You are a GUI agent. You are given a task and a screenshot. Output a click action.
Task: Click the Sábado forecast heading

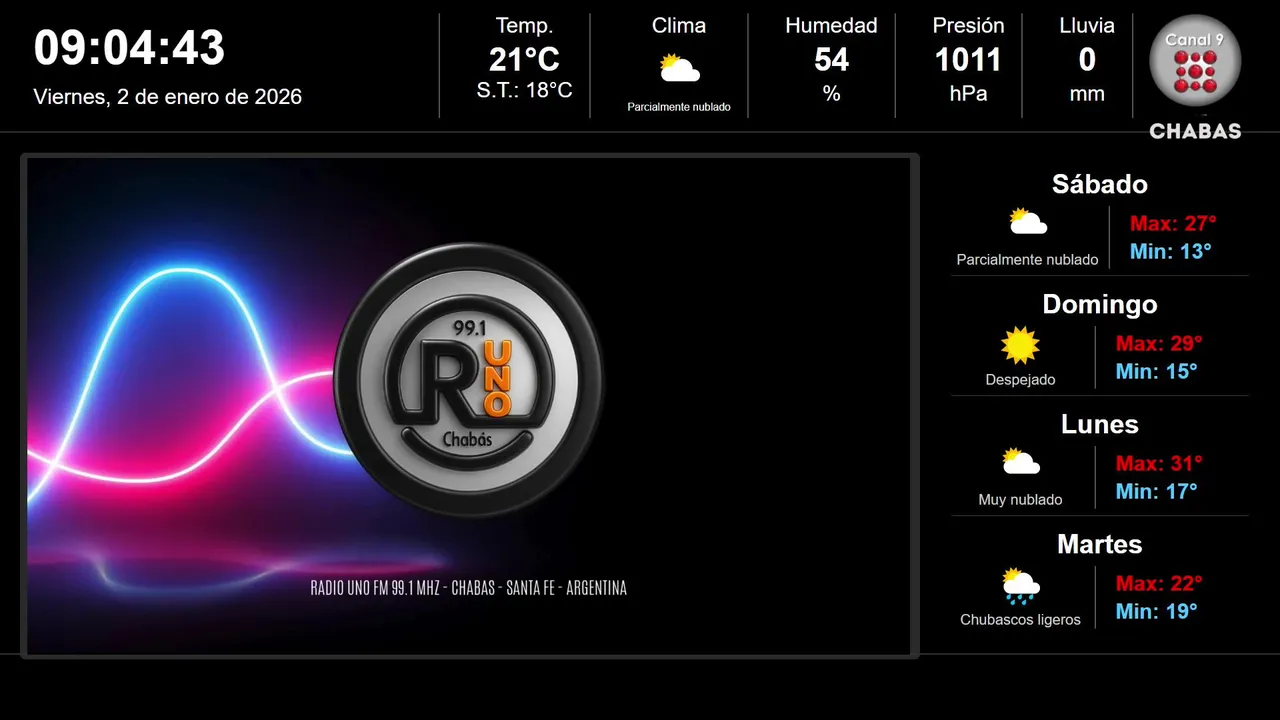(1100, 184)
